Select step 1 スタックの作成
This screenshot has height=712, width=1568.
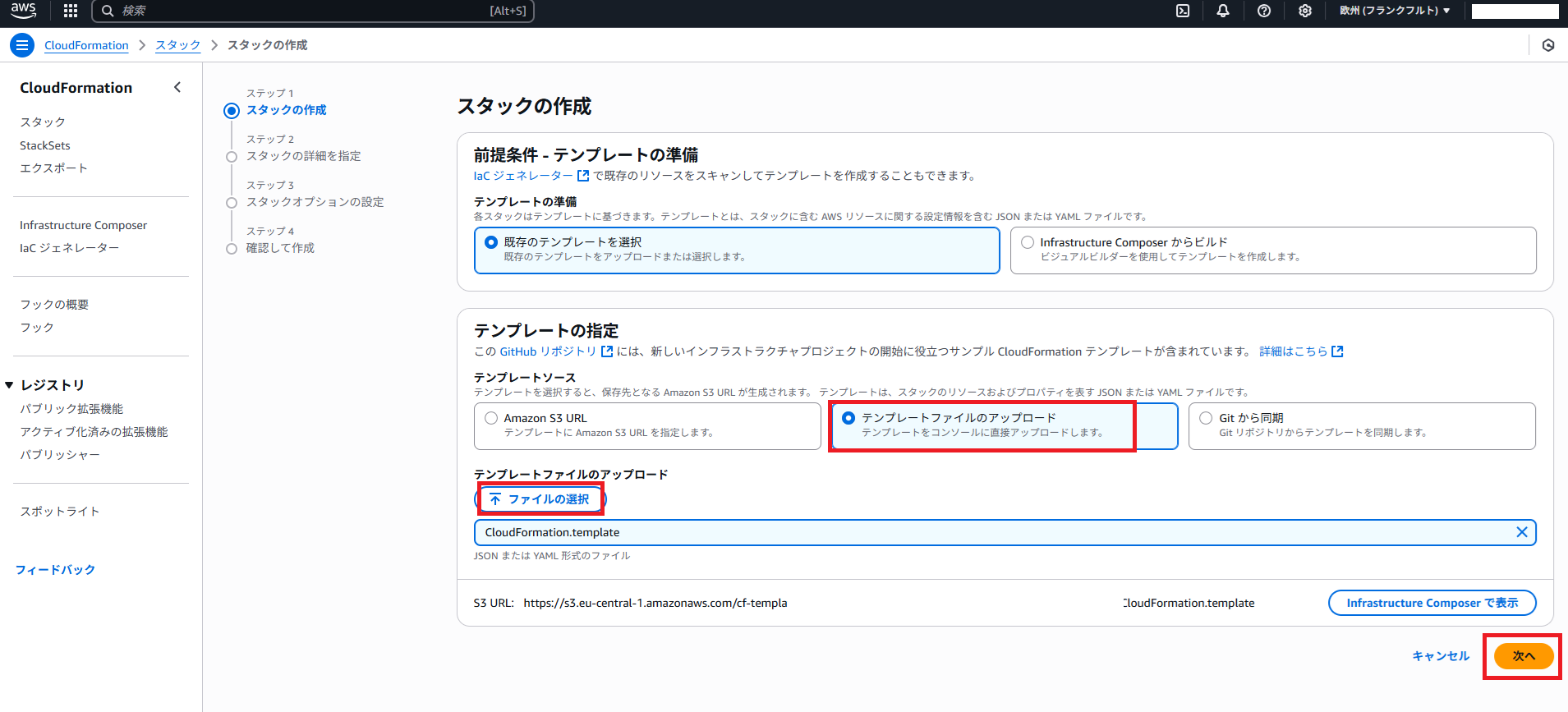286,110
